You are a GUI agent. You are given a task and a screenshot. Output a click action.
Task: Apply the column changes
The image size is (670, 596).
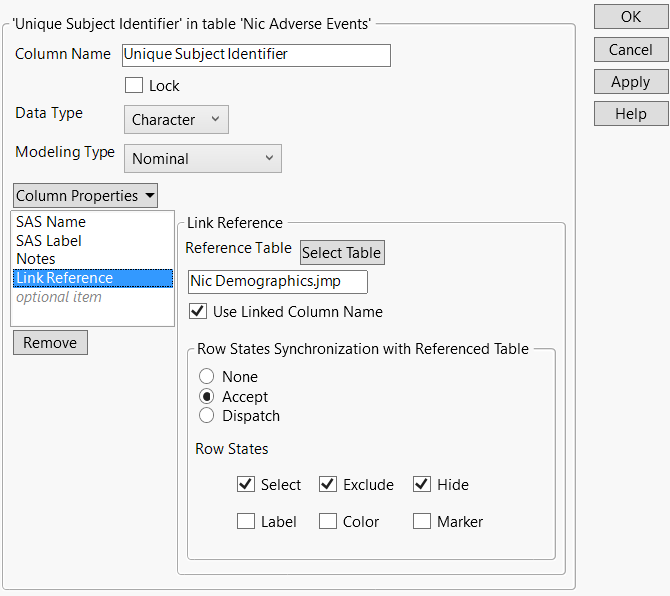[630, 82]
